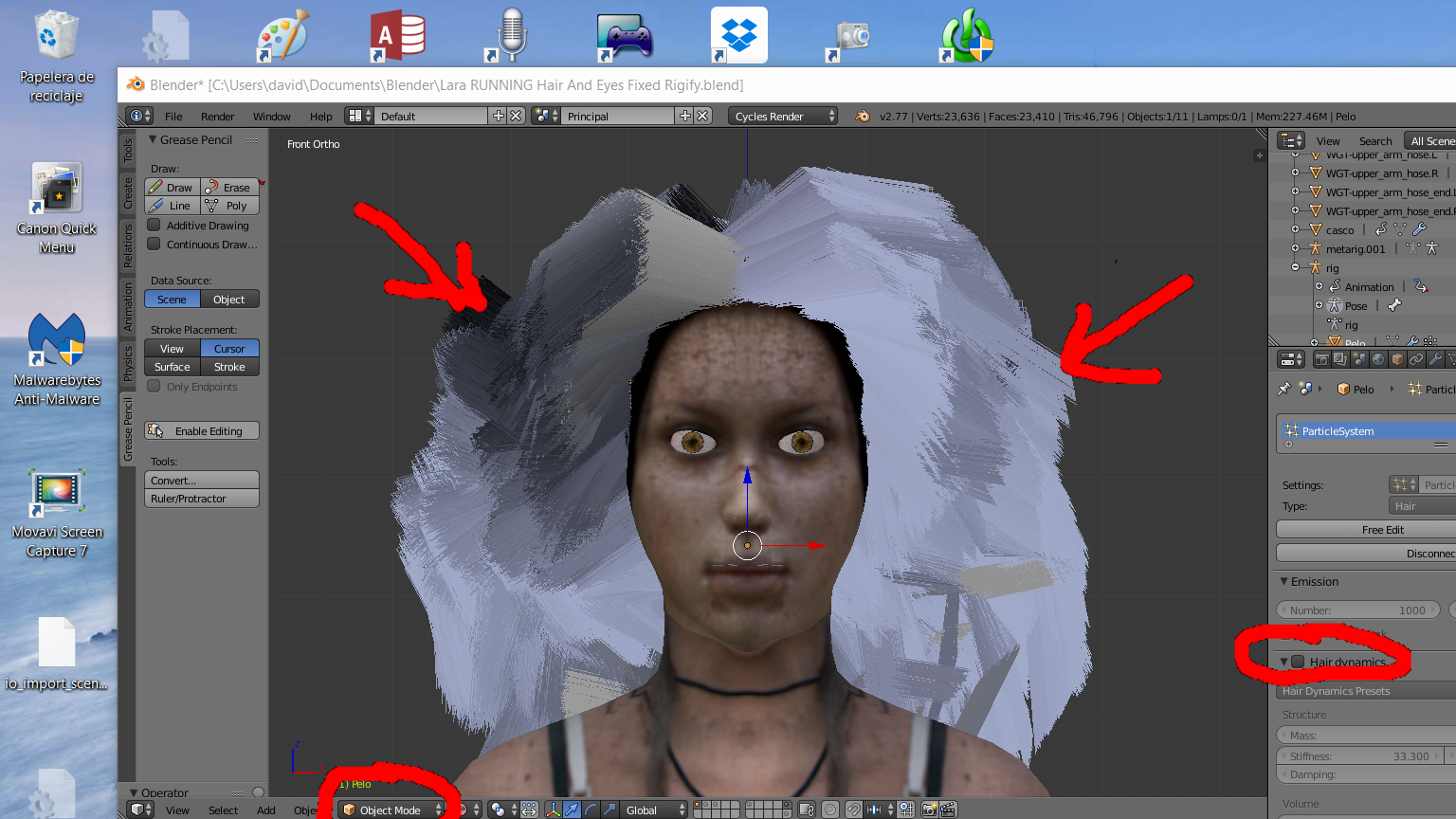1456x819 pixels.
Task: Open the Modifiers properties tab
Action: coord(1435,359)
